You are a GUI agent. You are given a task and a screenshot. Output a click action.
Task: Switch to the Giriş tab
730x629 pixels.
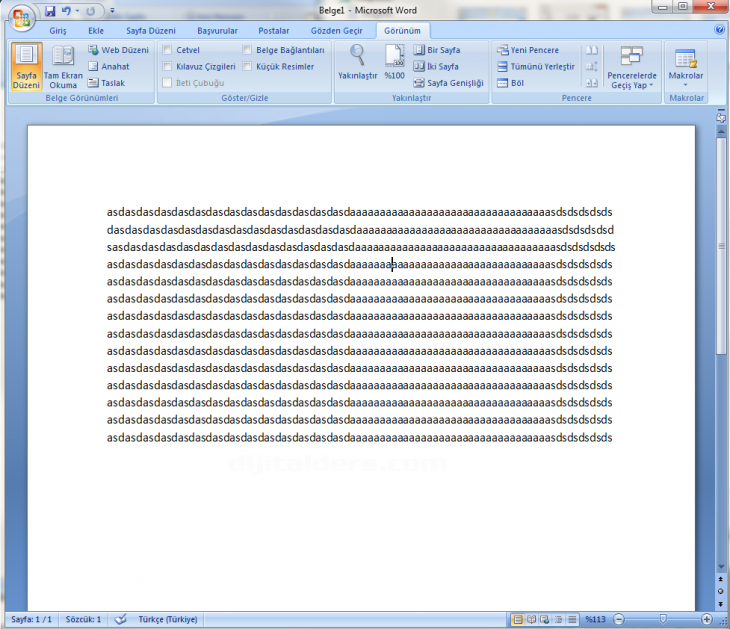point(58,31)
